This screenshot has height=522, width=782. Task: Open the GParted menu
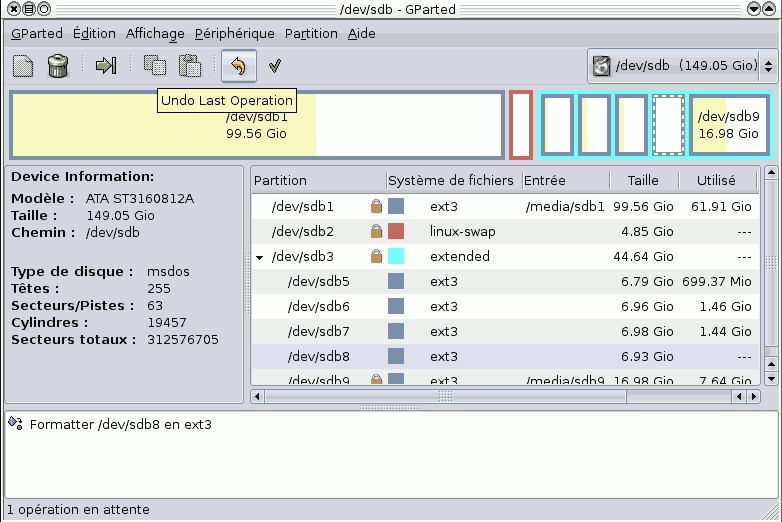pos(37,33)
